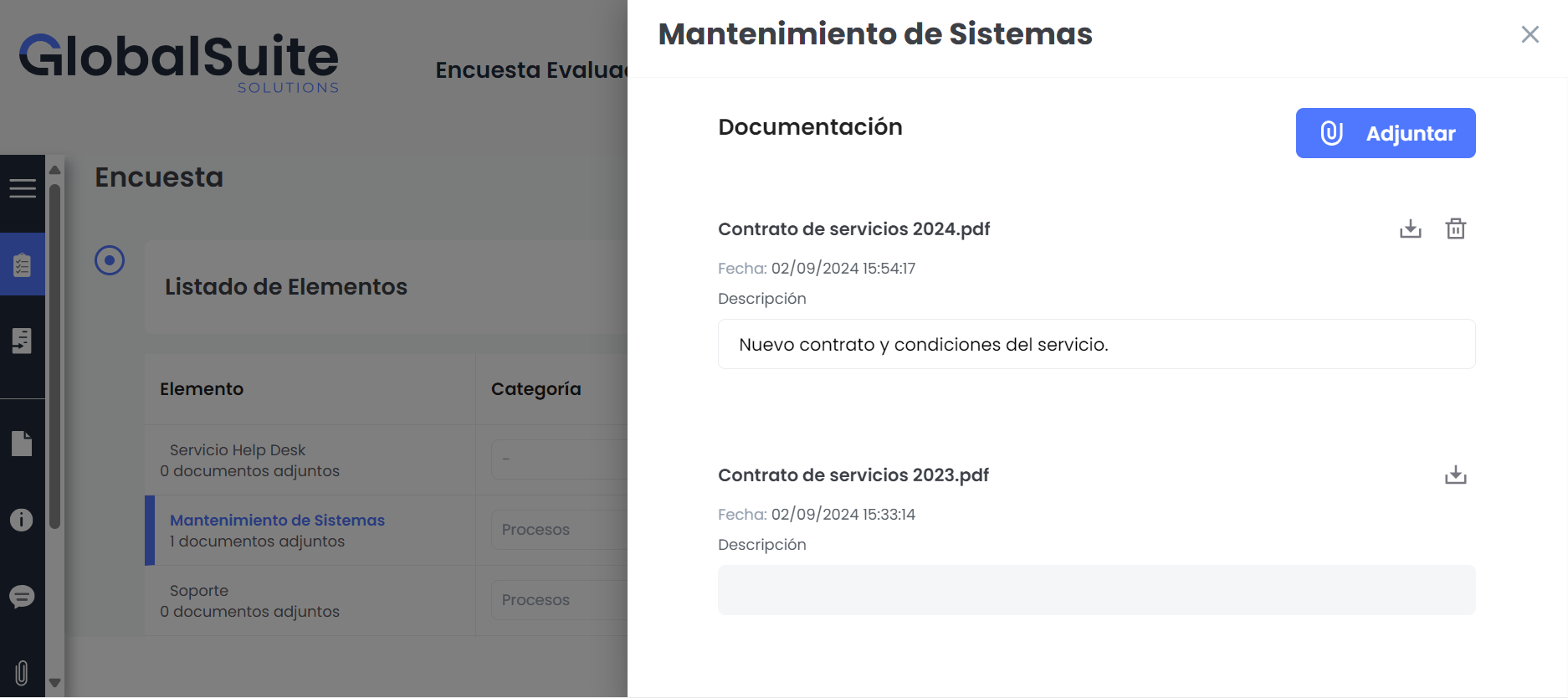
Task: Select the radio button beside Listado de Elementos
Action: pyautogui.click(x=110, y=260)
